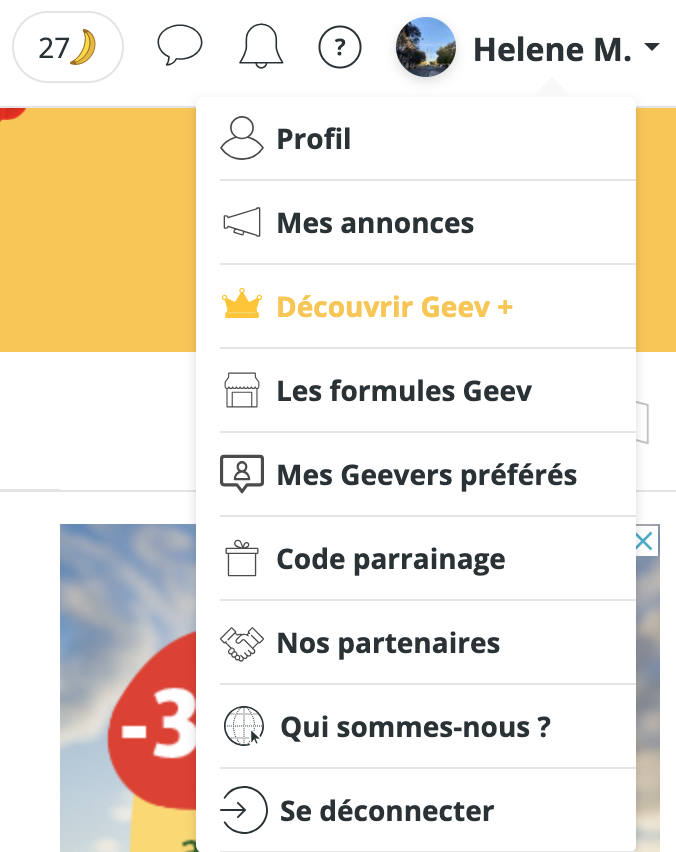Open the account menu by clicking Helene M.
Image resolution: width=676 pixels, height=852 pixels.
click(x=553, y=46)
